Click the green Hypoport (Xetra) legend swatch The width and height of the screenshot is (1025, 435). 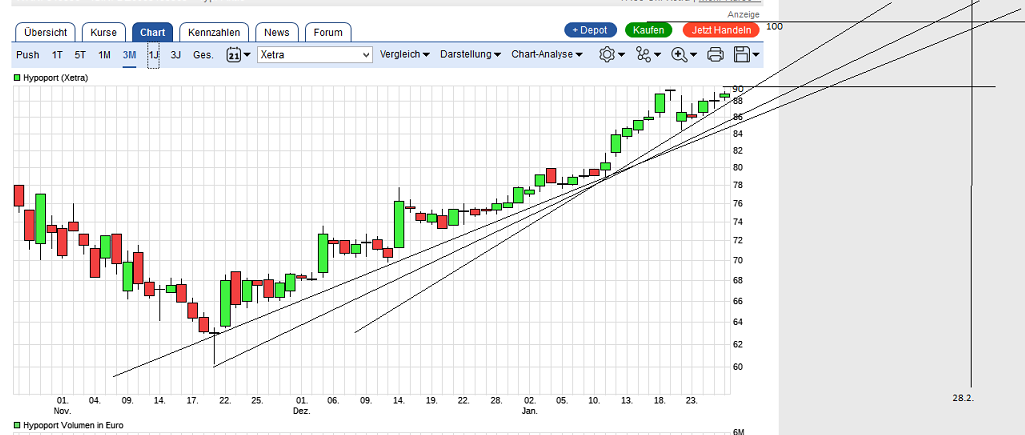tap(17, 78)
